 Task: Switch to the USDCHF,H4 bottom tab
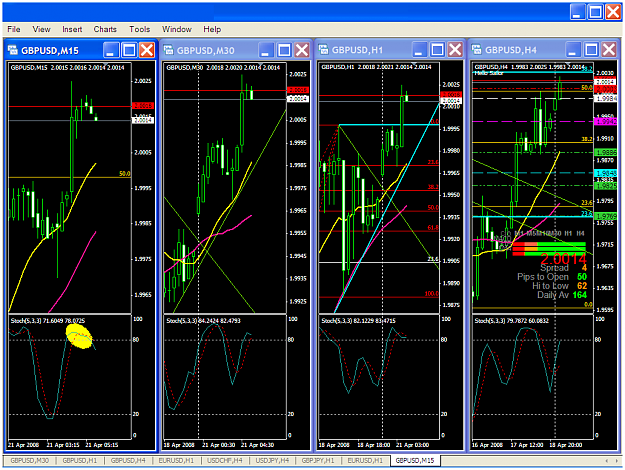pos(224,460)
